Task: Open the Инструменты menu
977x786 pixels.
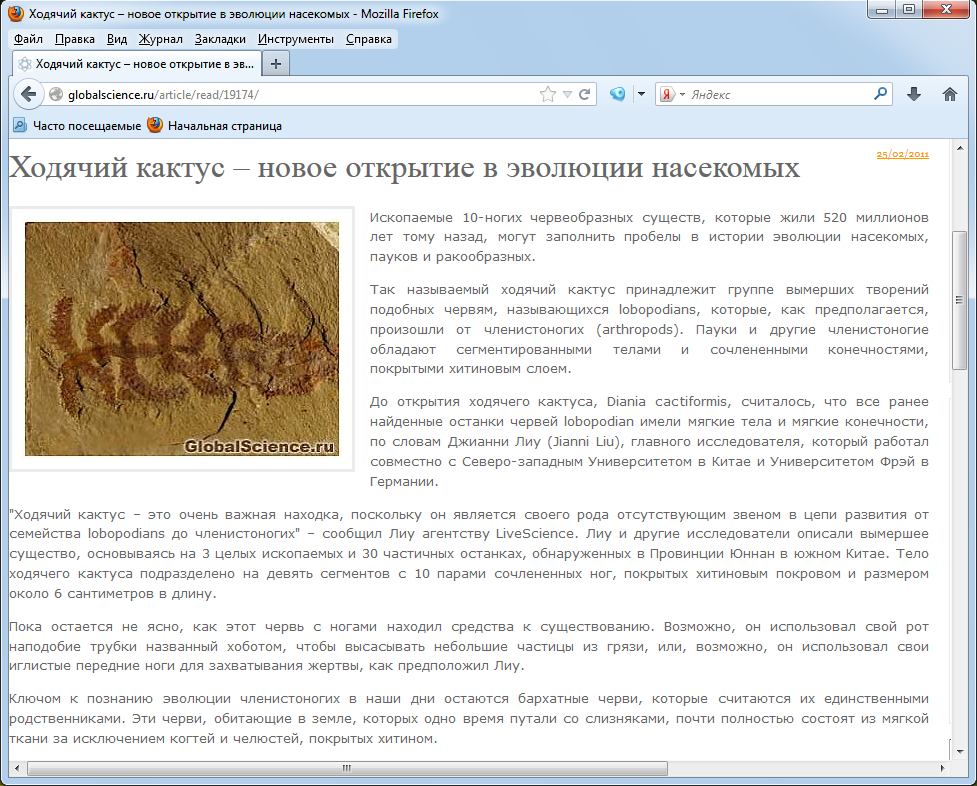Action: [x=295, y=39]
